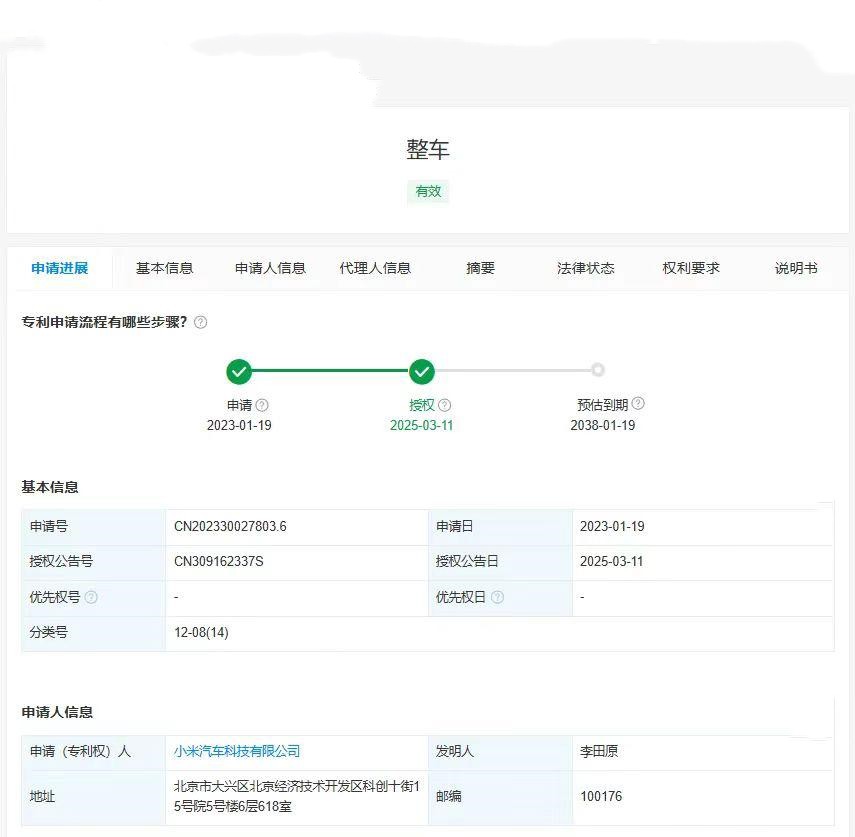Click the help icon beside 优先权号
This screenshot has height=837, width=855.
(91, 597)
